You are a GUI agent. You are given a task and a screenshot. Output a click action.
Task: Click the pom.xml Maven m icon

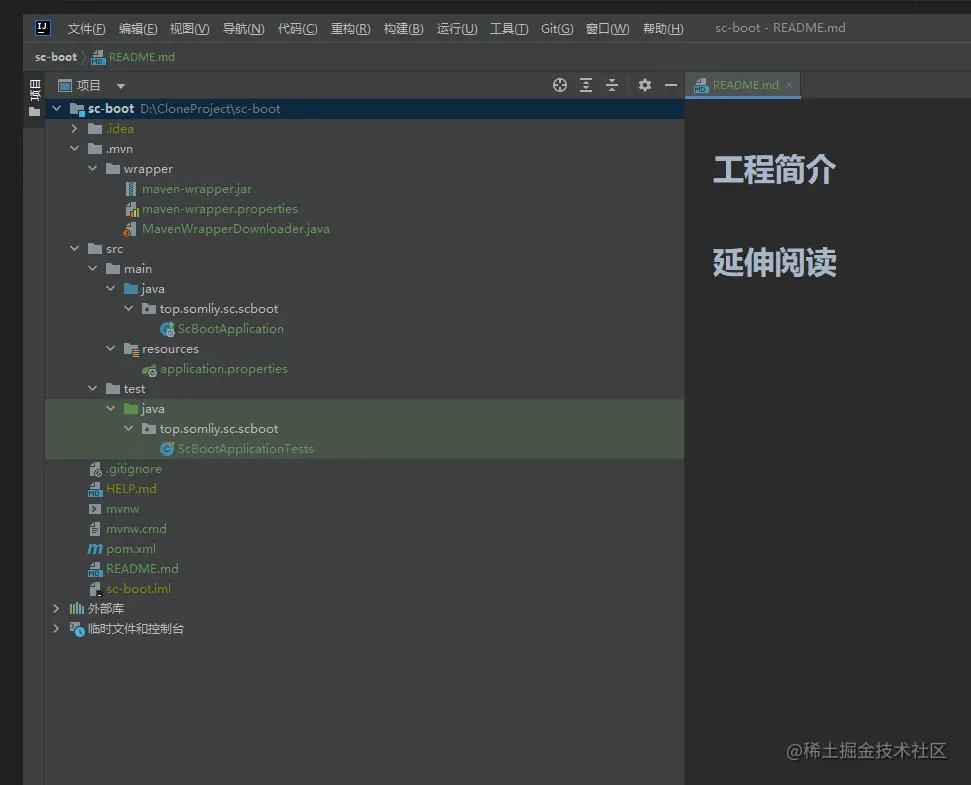click(x=95, y=549)
